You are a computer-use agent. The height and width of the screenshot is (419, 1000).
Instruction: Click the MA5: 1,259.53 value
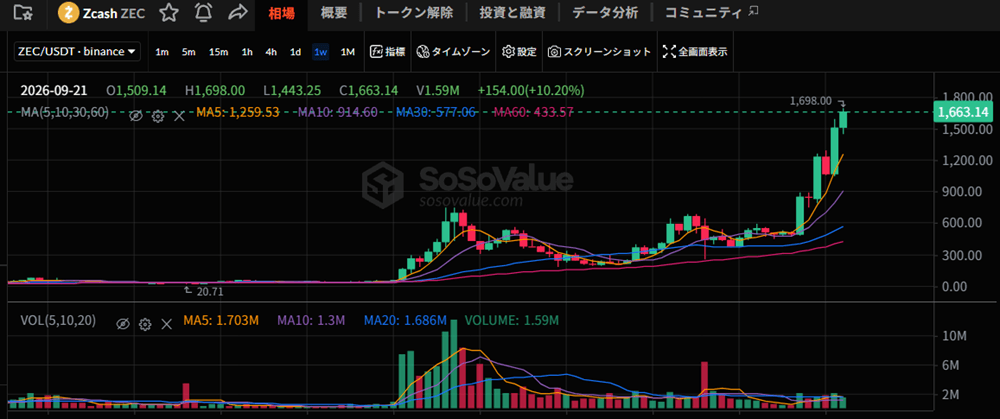click(x=238, y=112)
